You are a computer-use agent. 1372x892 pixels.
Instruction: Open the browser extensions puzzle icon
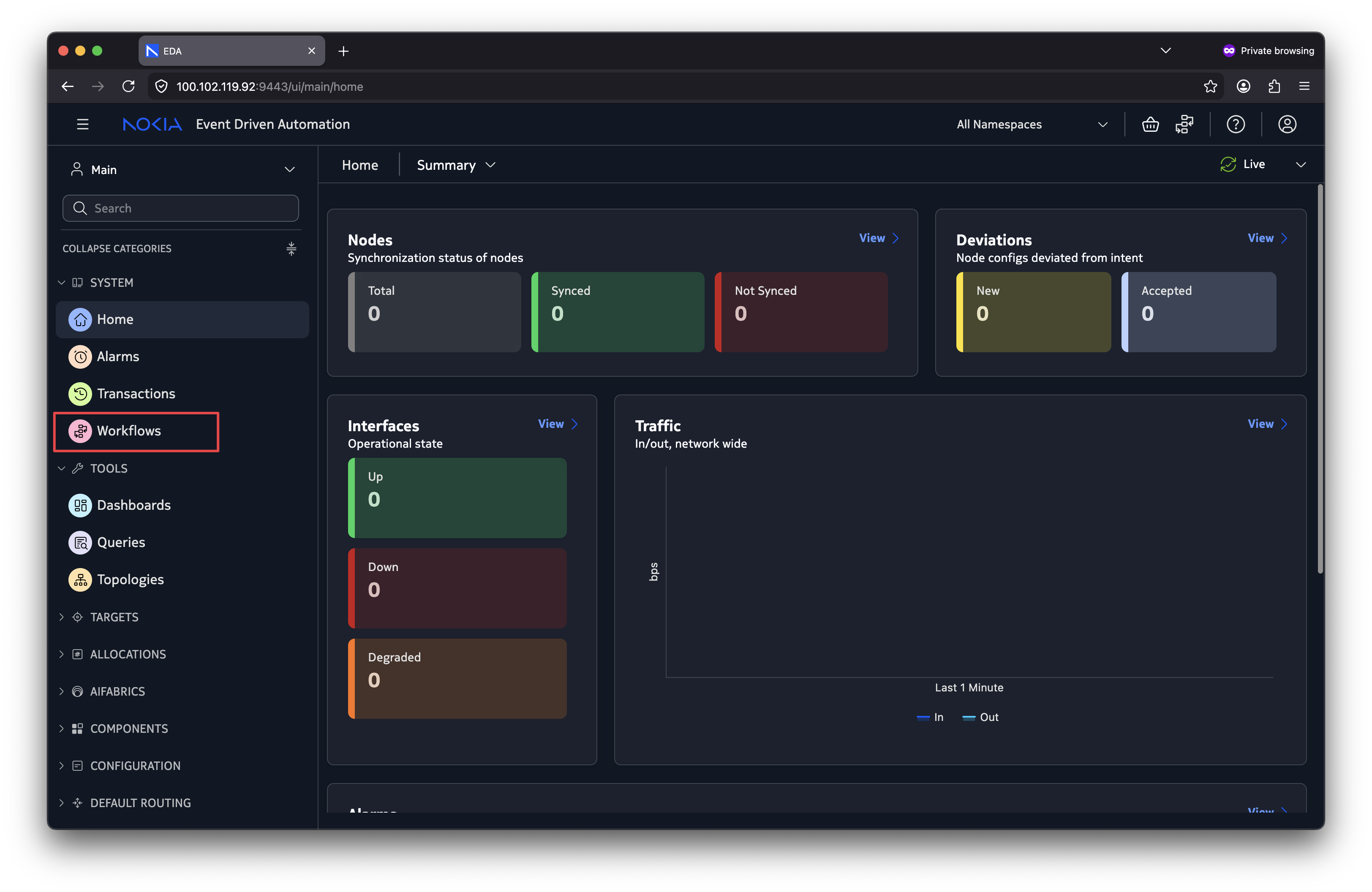tap(1274, 87)
